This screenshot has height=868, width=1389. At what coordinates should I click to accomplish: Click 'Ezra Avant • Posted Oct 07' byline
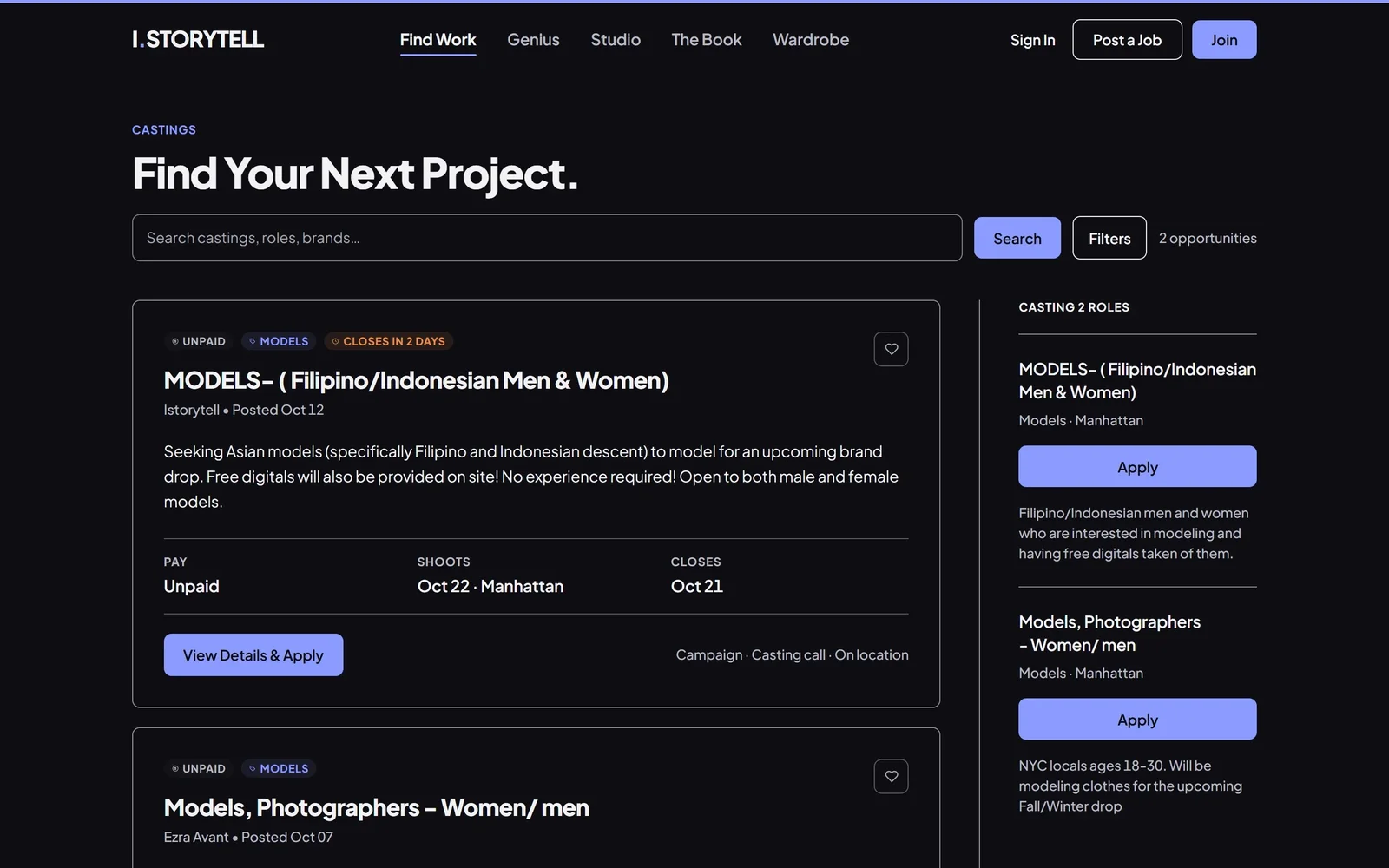coord(248,837)
